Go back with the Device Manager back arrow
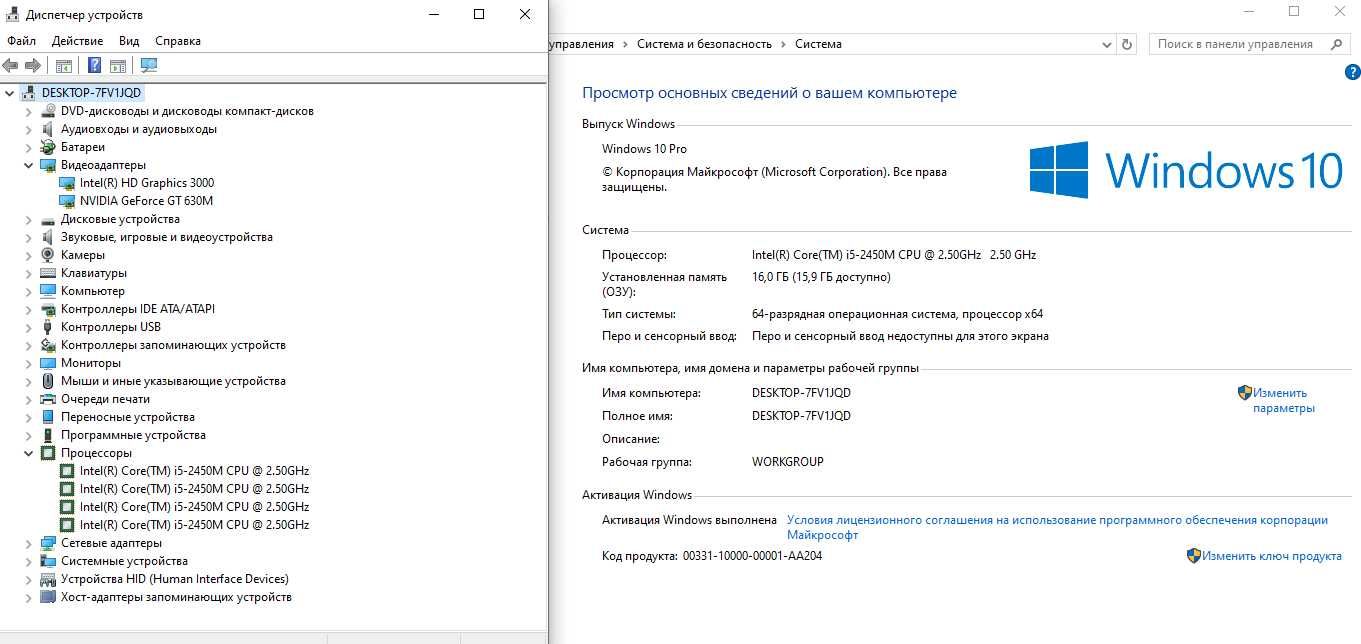This screenshot has width=1361, height=644. click(10, 65)
